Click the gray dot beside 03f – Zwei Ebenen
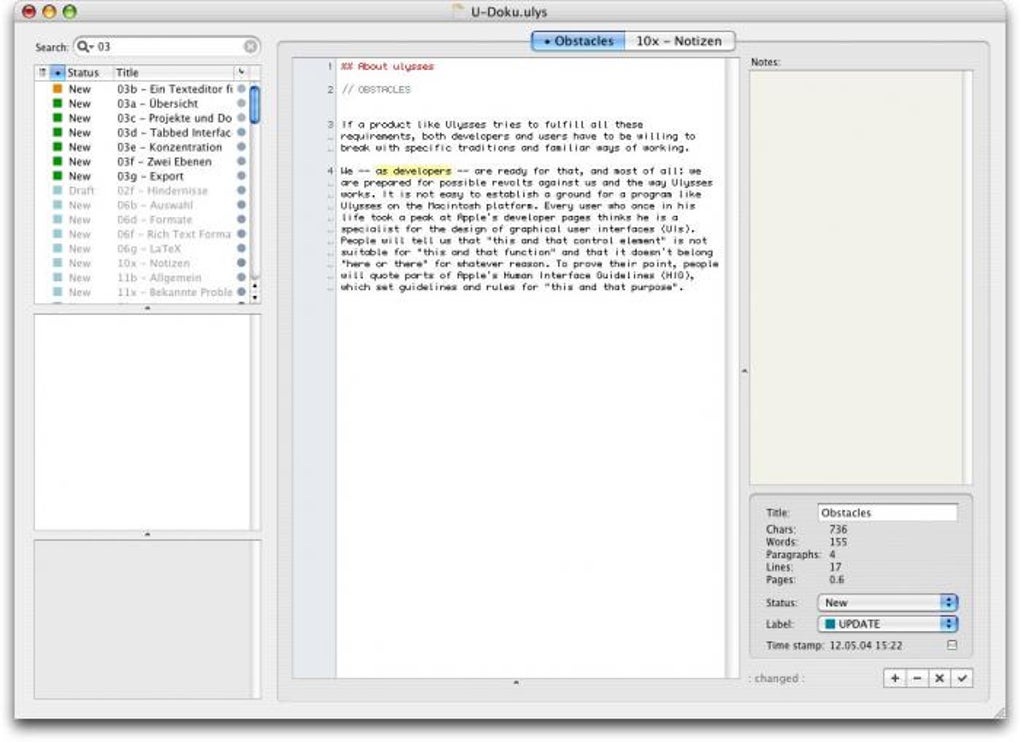 coord(241,161)
